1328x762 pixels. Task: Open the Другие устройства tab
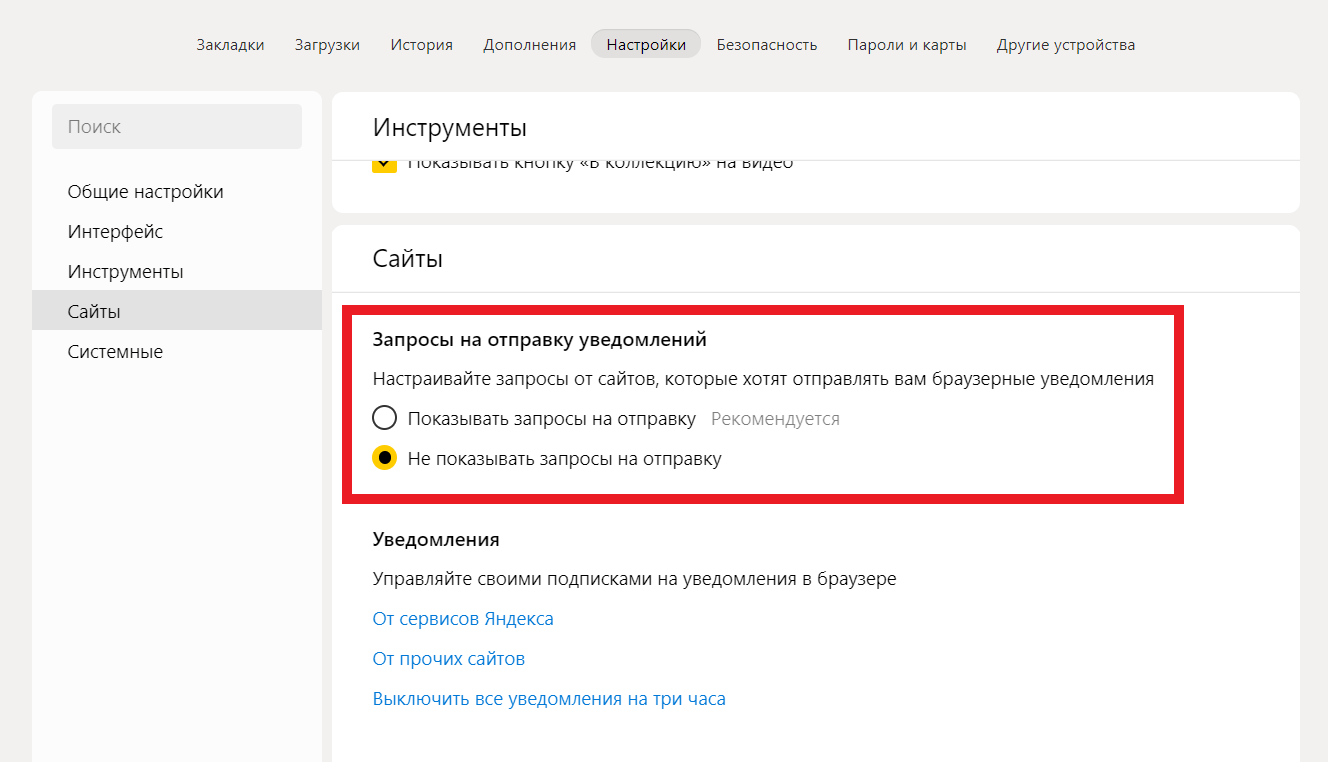pyautogui.click(x=1065, y=44)
